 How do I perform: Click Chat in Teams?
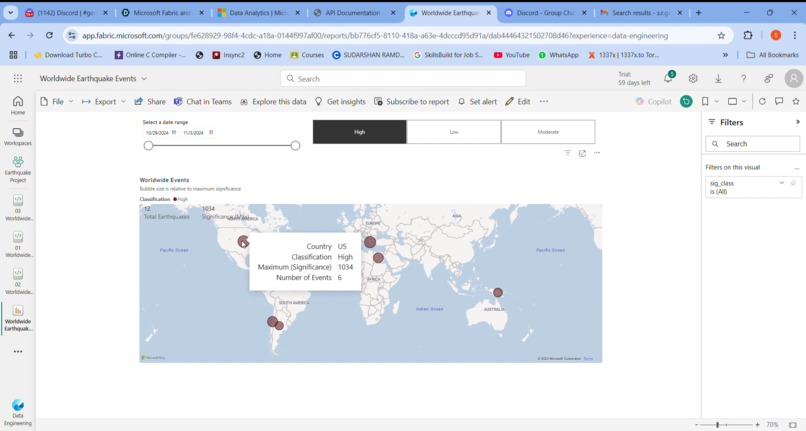click(x=203, y=101)
